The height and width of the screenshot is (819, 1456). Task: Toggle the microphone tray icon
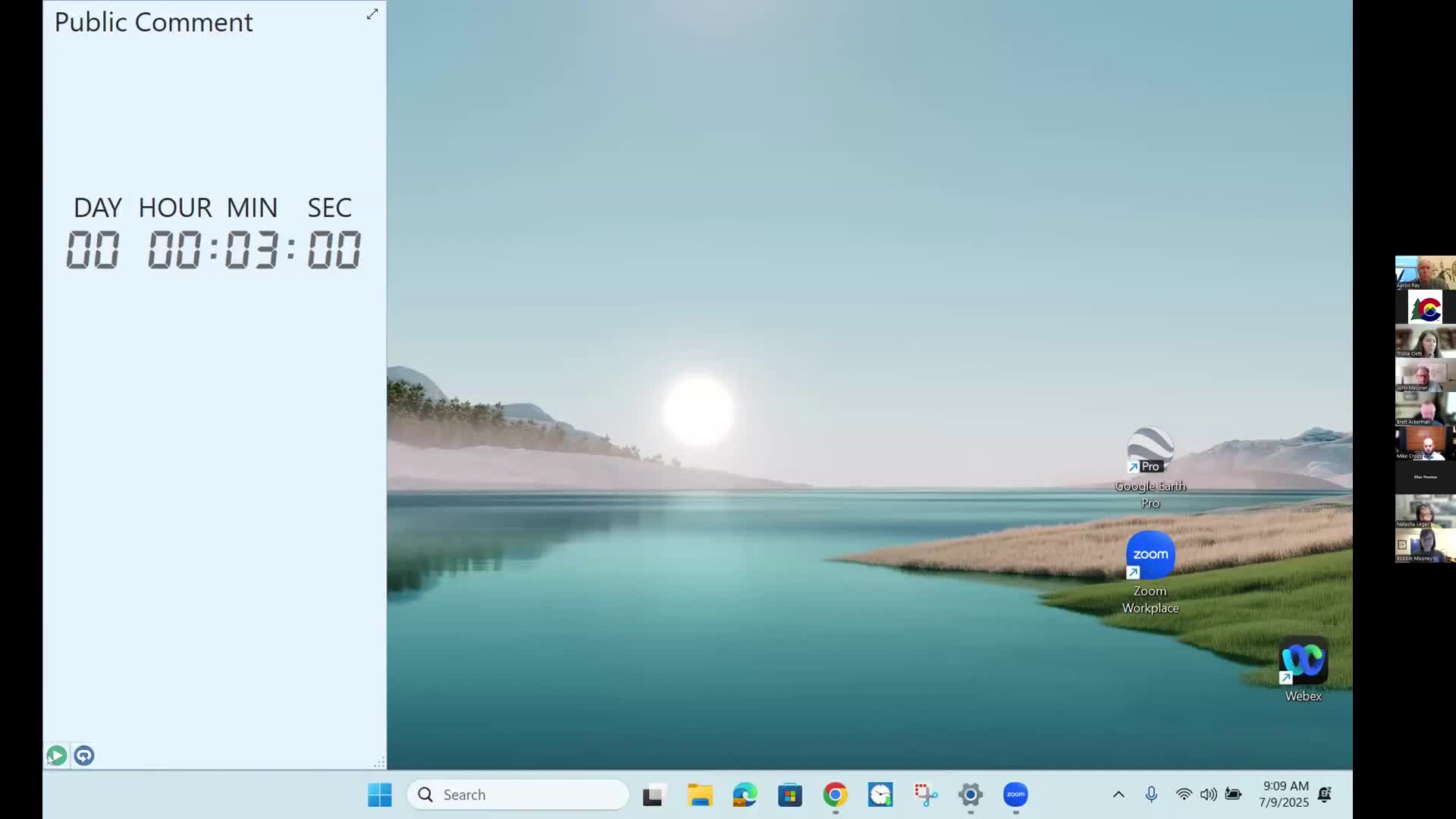[1151, 795]
